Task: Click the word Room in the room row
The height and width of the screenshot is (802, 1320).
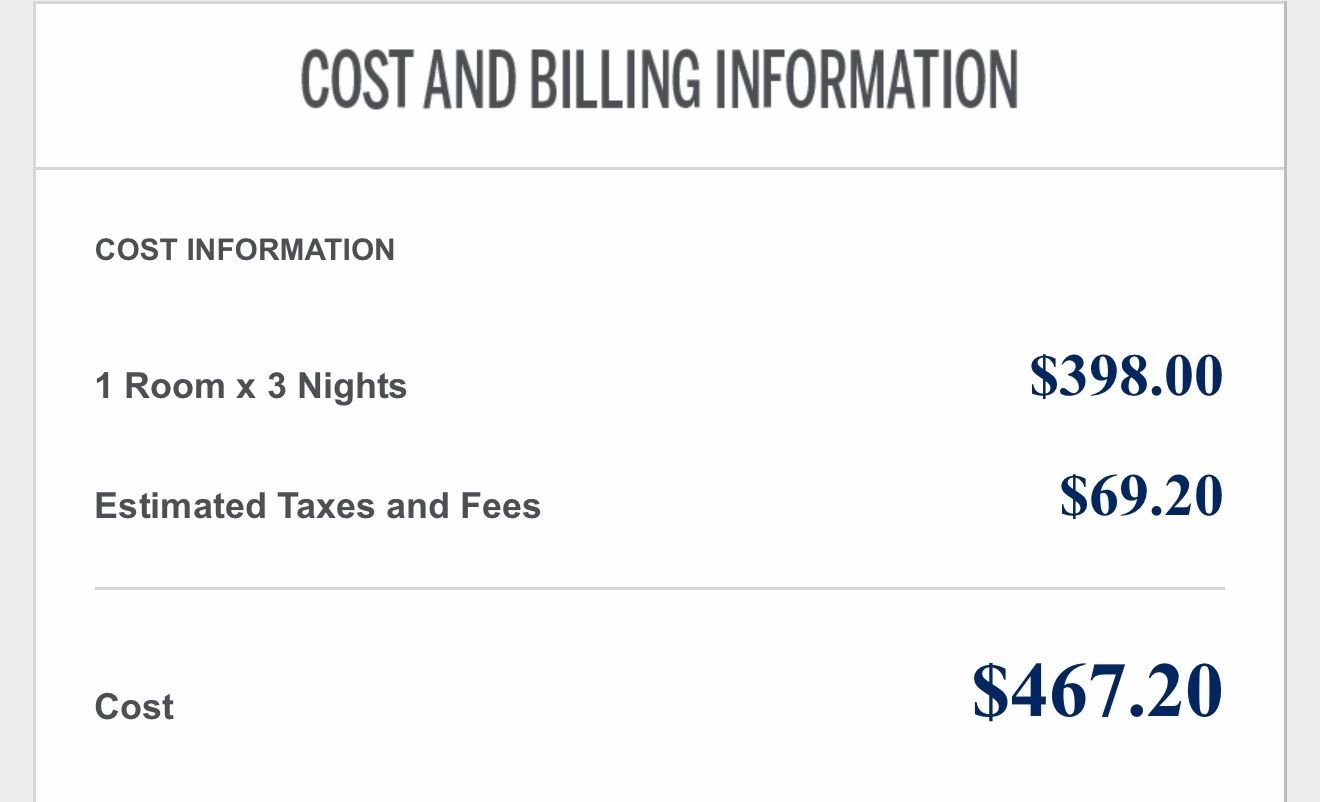Action: 175,386
